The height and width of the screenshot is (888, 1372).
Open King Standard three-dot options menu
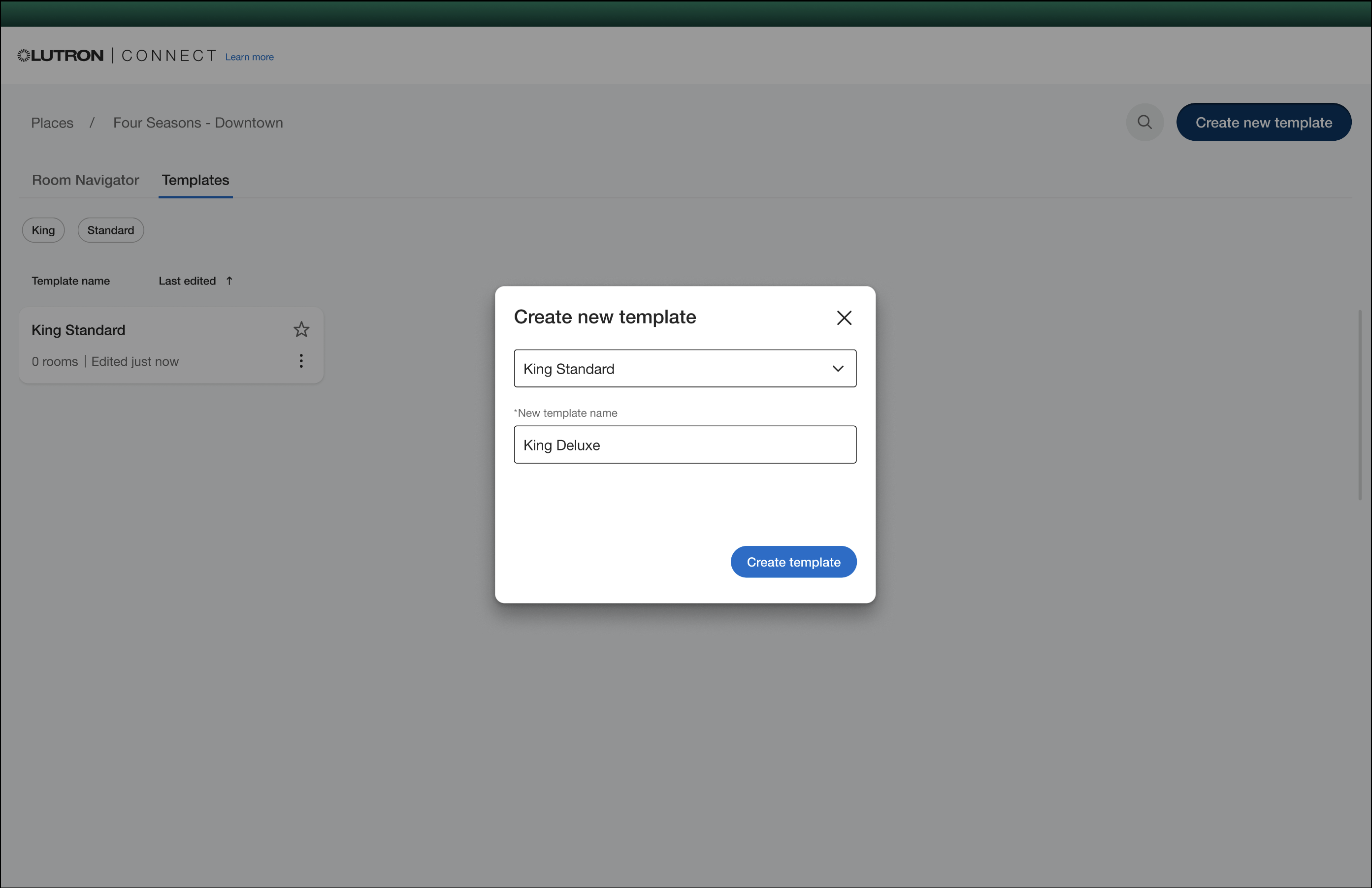(x=301, y=361)
